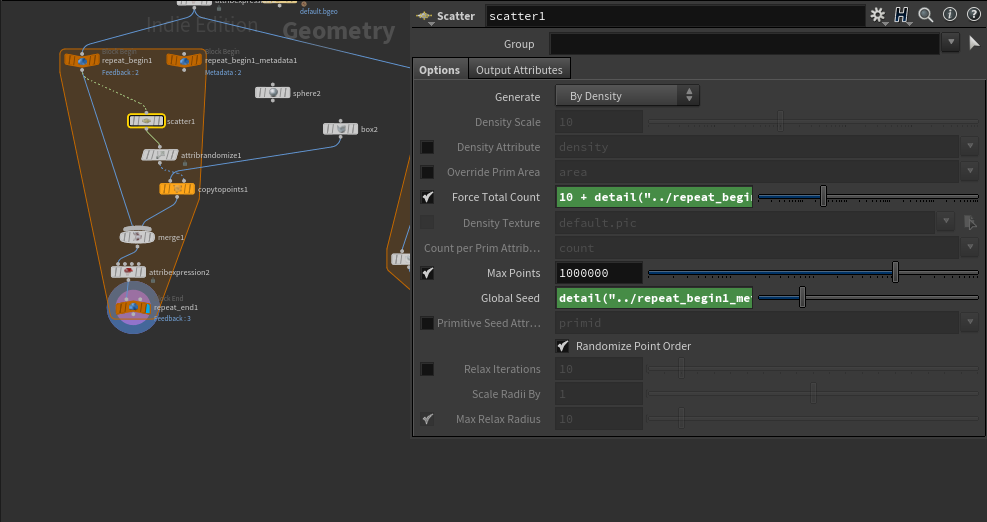
Task: Switch to the Output Attributes tab
Action: click(x=519, y=69)
